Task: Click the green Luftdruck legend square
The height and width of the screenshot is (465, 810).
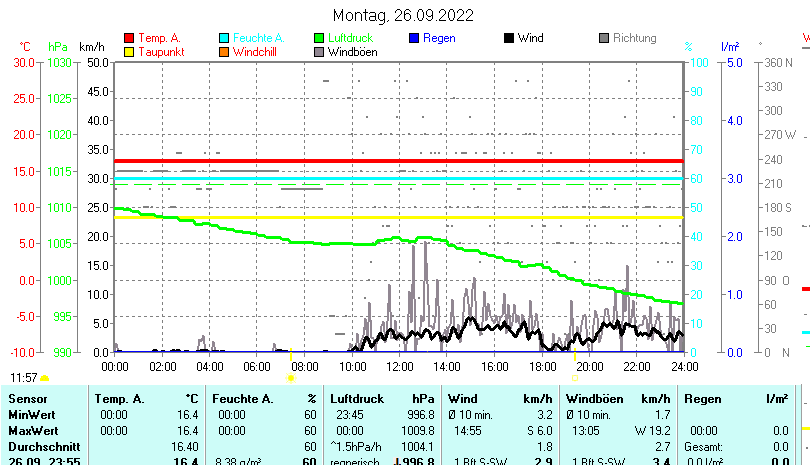Action: [319, 38]
